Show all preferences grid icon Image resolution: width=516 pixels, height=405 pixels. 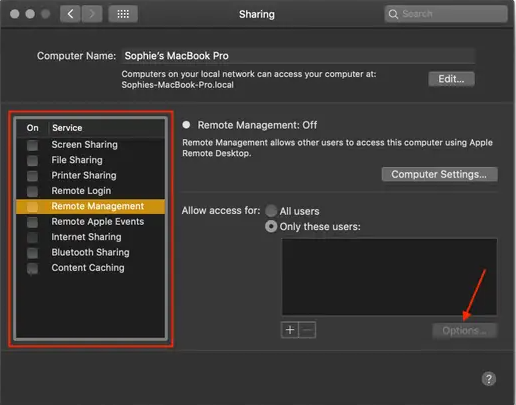123,14
